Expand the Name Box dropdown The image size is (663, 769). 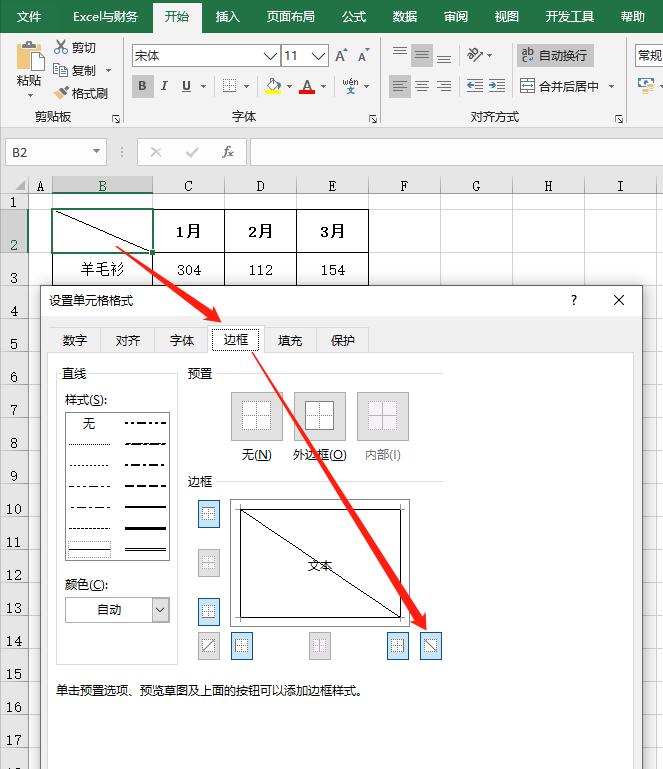[x=96, y=152]
